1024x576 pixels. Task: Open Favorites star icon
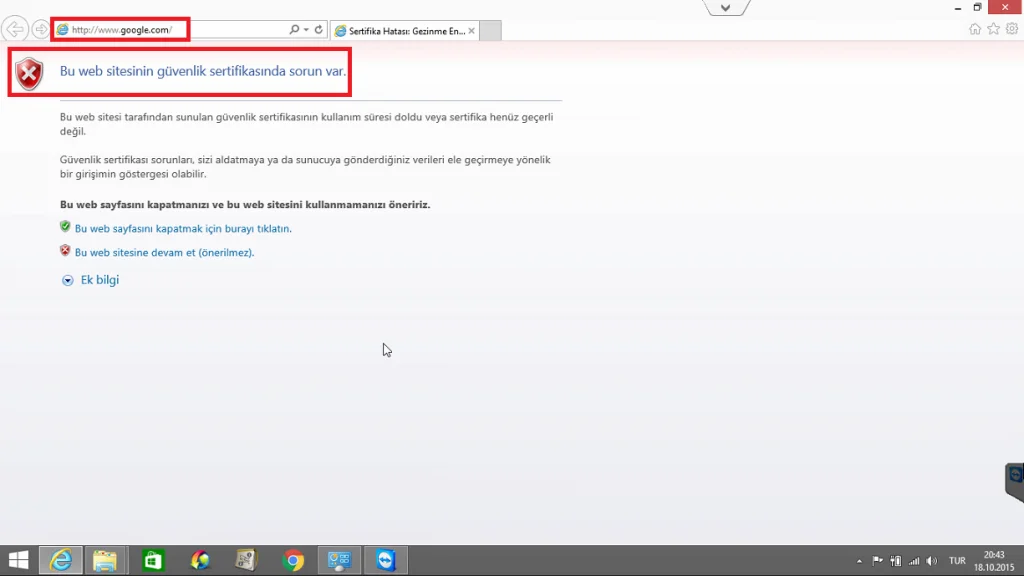pos(993,29)
